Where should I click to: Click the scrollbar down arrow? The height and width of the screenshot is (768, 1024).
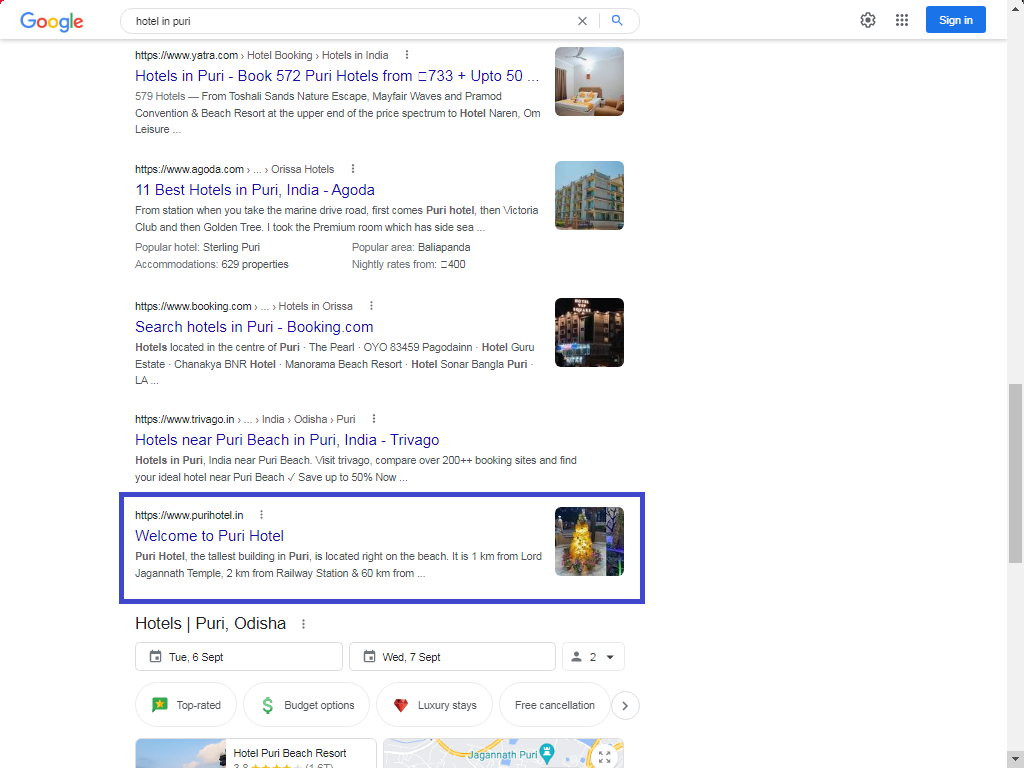pos(1016,760)
